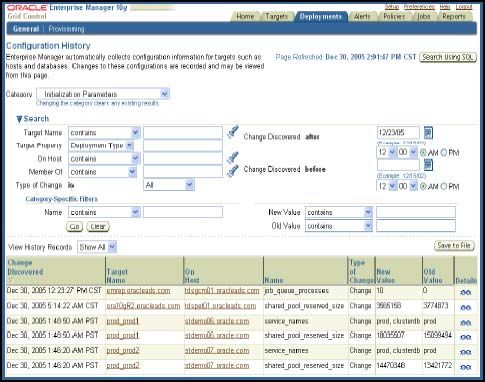This screenshot has width=485, height=382.
Task: Click the Clear button
Action: tap(98, 227)
